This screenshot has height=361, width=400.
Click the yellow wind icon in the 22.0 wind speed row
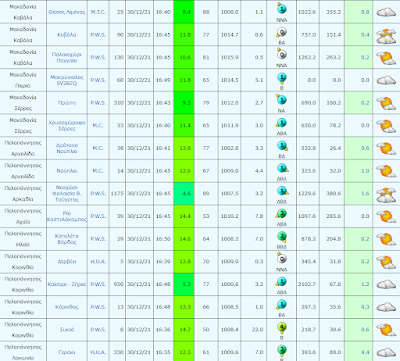click(281, 328)
